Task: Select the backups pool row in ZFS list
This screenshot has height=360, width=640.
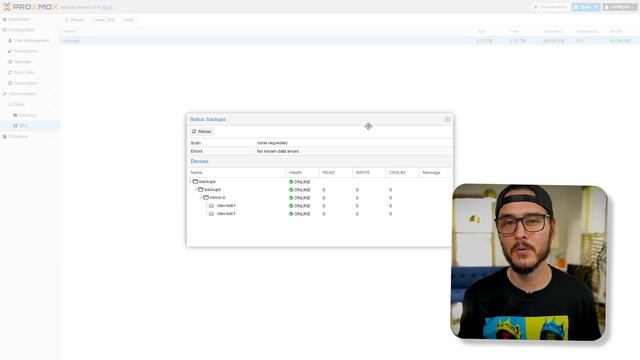Action: tap(350, 41)
